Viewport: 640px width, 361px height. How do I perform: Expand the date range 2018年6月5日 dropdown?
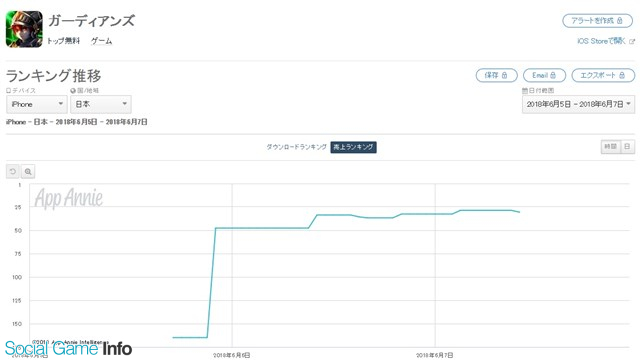coord(578,104)
